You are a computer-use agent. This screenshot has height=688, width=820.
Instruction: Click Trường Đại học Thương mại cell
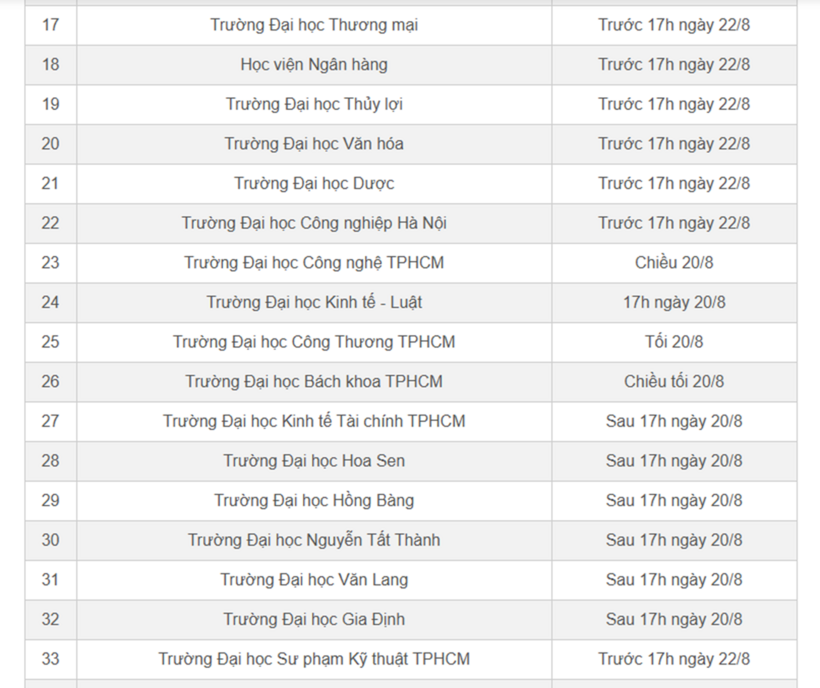pyautogui.click(x=314, y=25)
